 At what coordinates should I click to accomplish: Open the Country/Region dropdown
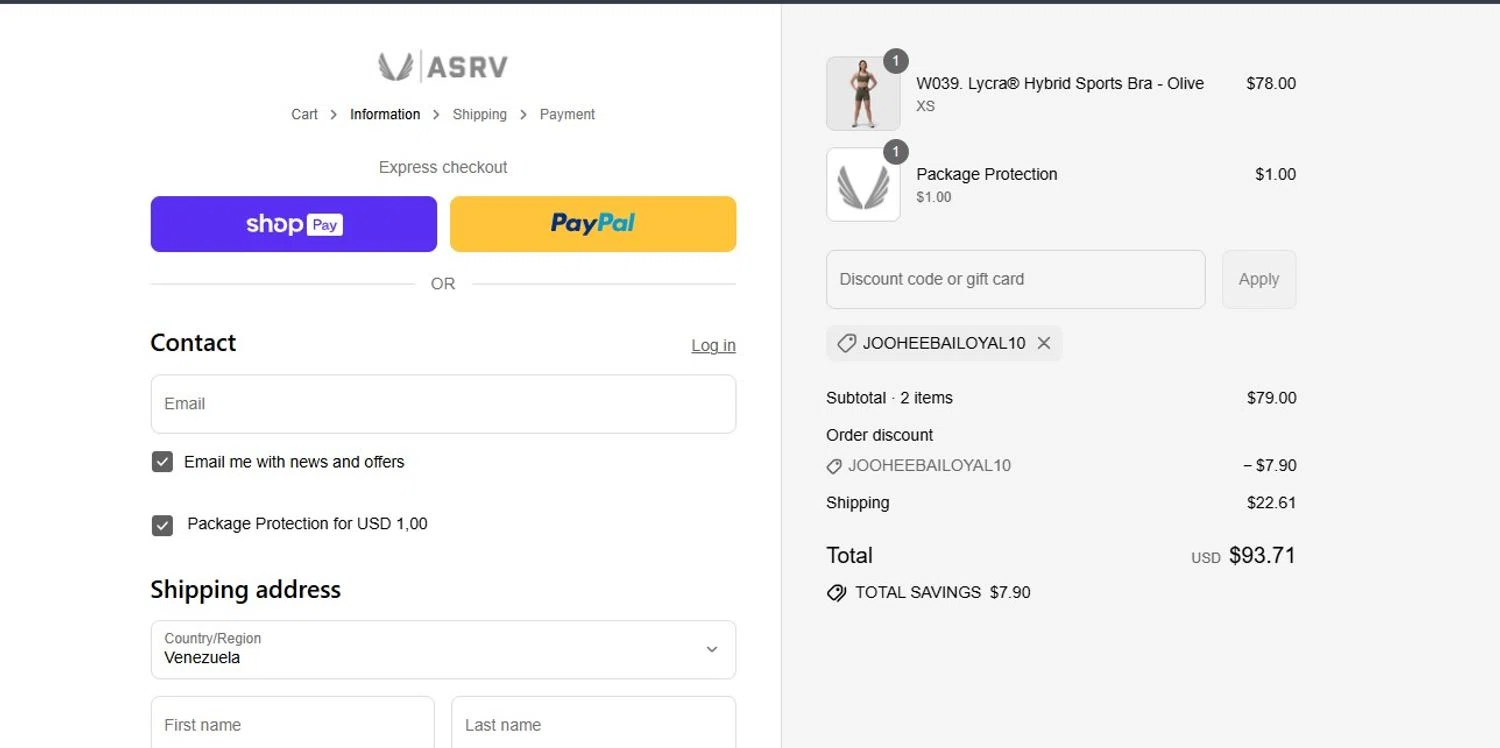[x=443, y=649]
